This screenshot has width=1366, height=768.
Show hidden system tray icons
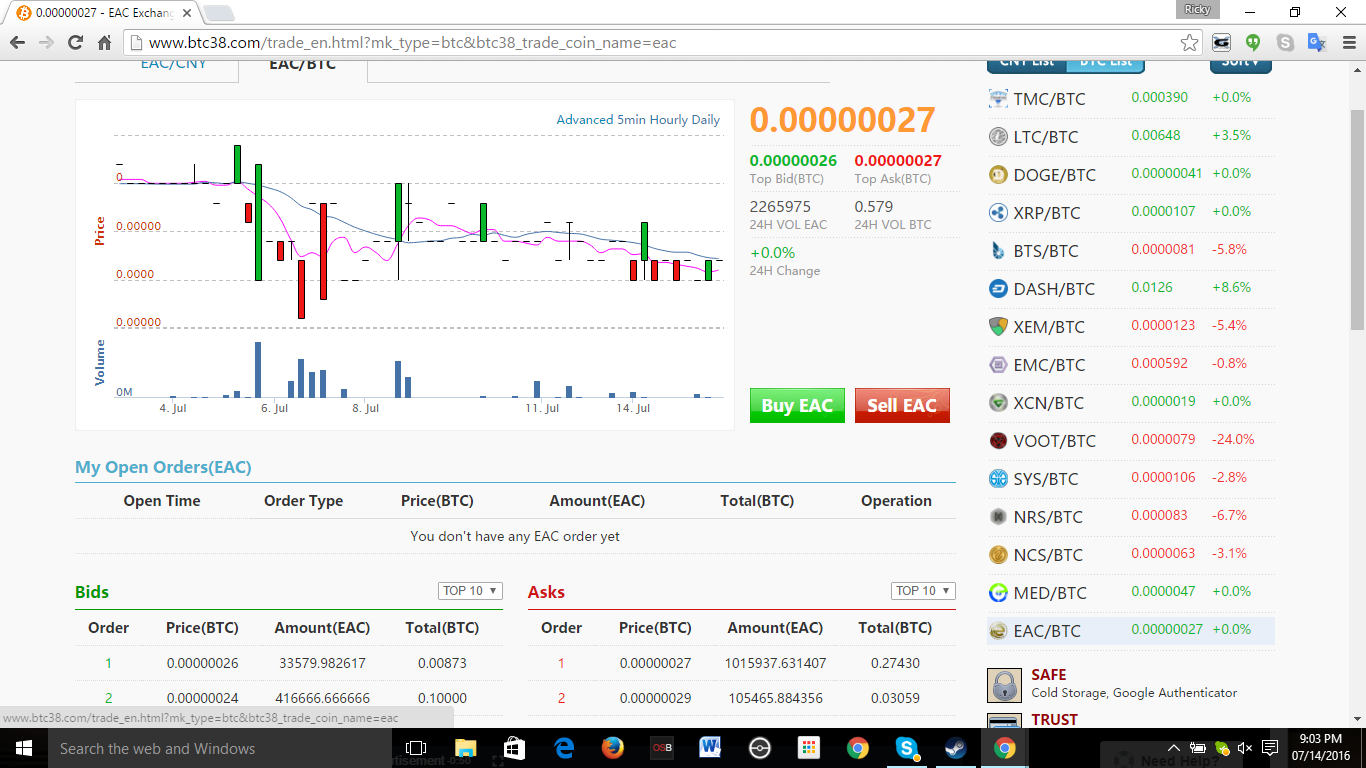(1174, 748)
